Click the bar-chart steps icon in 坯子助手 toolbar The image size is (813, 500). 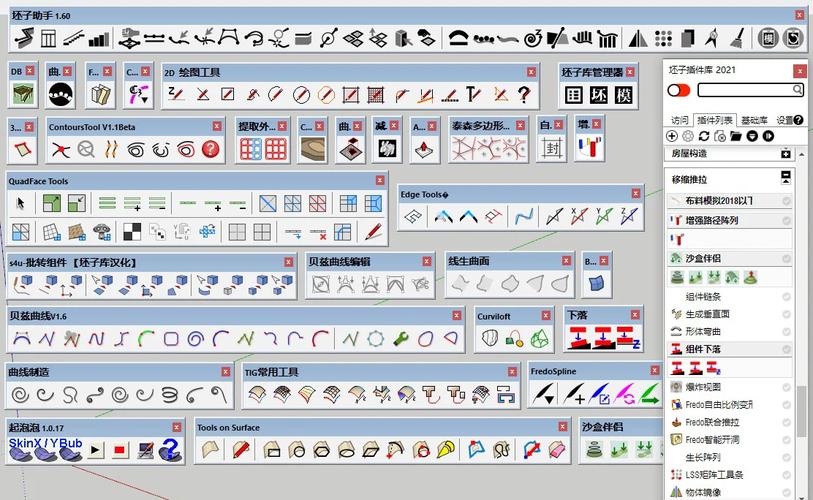coord(99,38)
